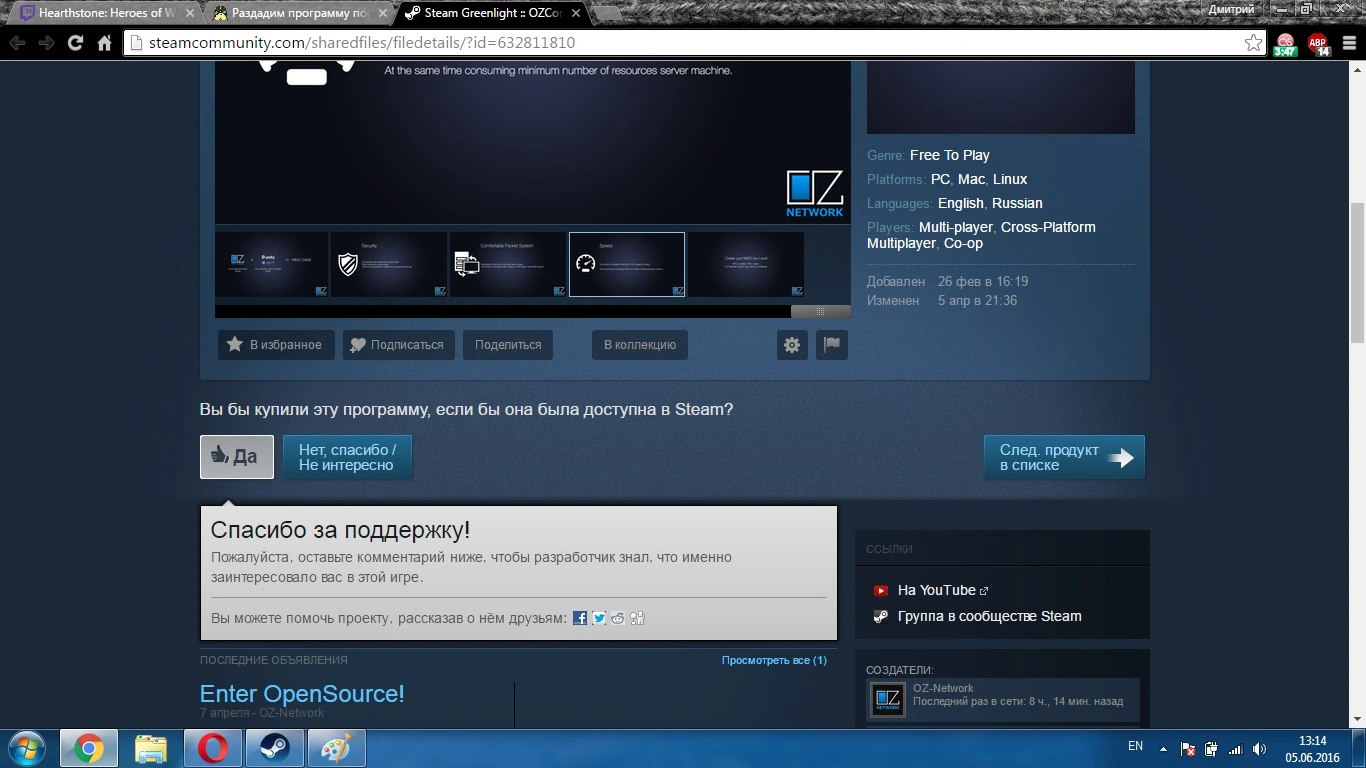Open the red timer extension showing 3:47
This screenshot has width=1366, height=768.
pyautogui.click(x=1285, y=44)
